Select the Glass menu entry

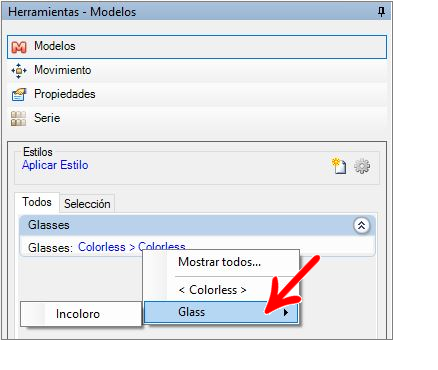pyautogui.click(x=221, y=312)
